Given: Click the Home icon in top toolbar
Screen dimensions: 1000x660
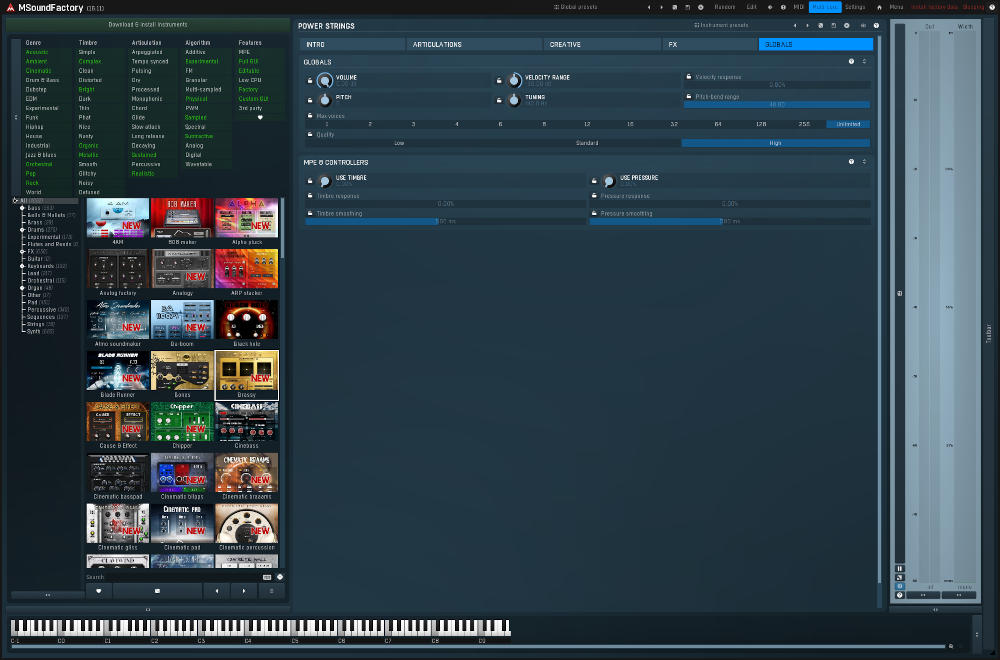Looking at the screenshot, I should tap(879, 7).
